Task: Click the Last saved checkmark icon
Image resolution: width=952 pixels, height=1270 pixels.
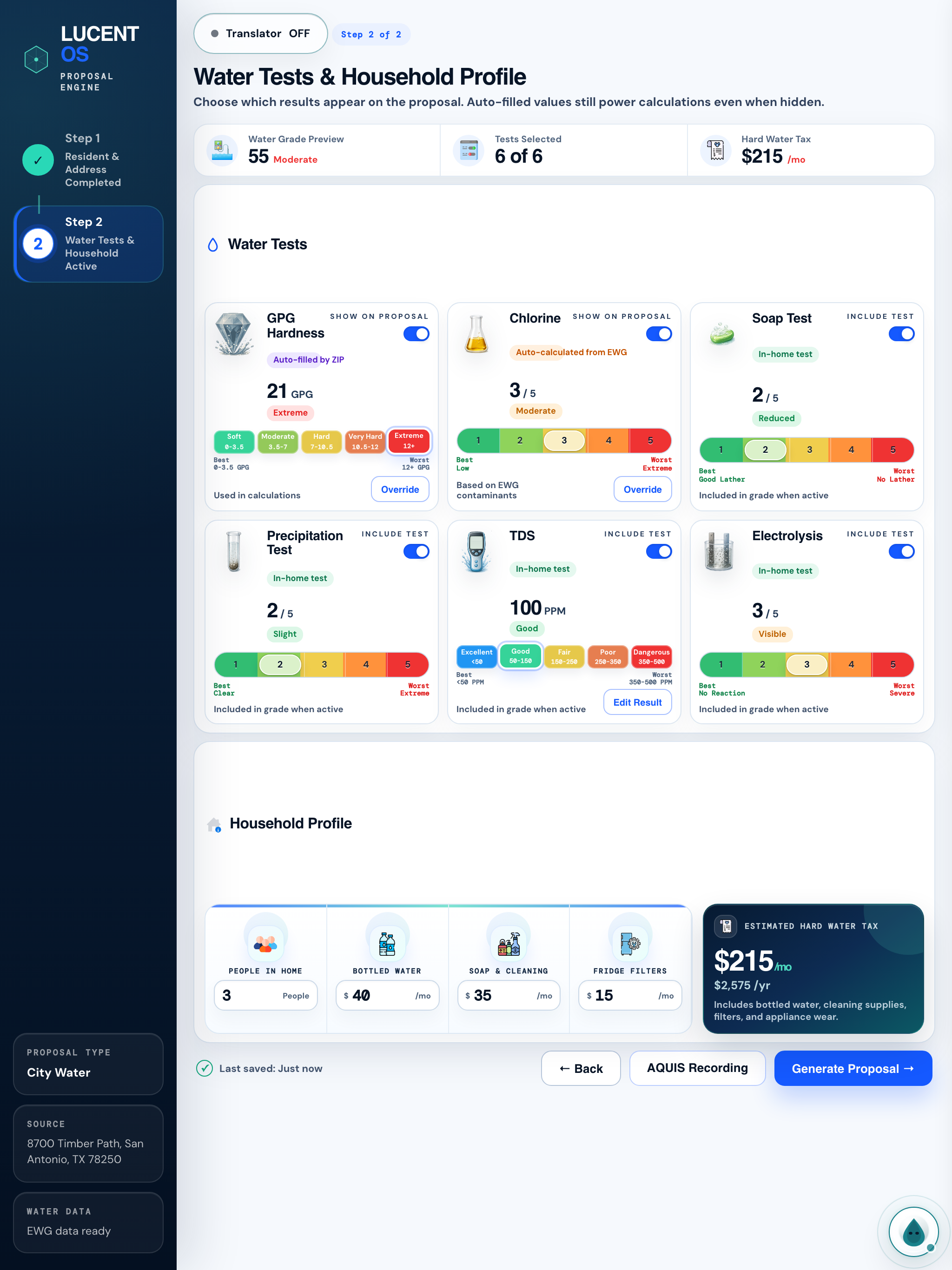Action: [x=205, y=1068]
